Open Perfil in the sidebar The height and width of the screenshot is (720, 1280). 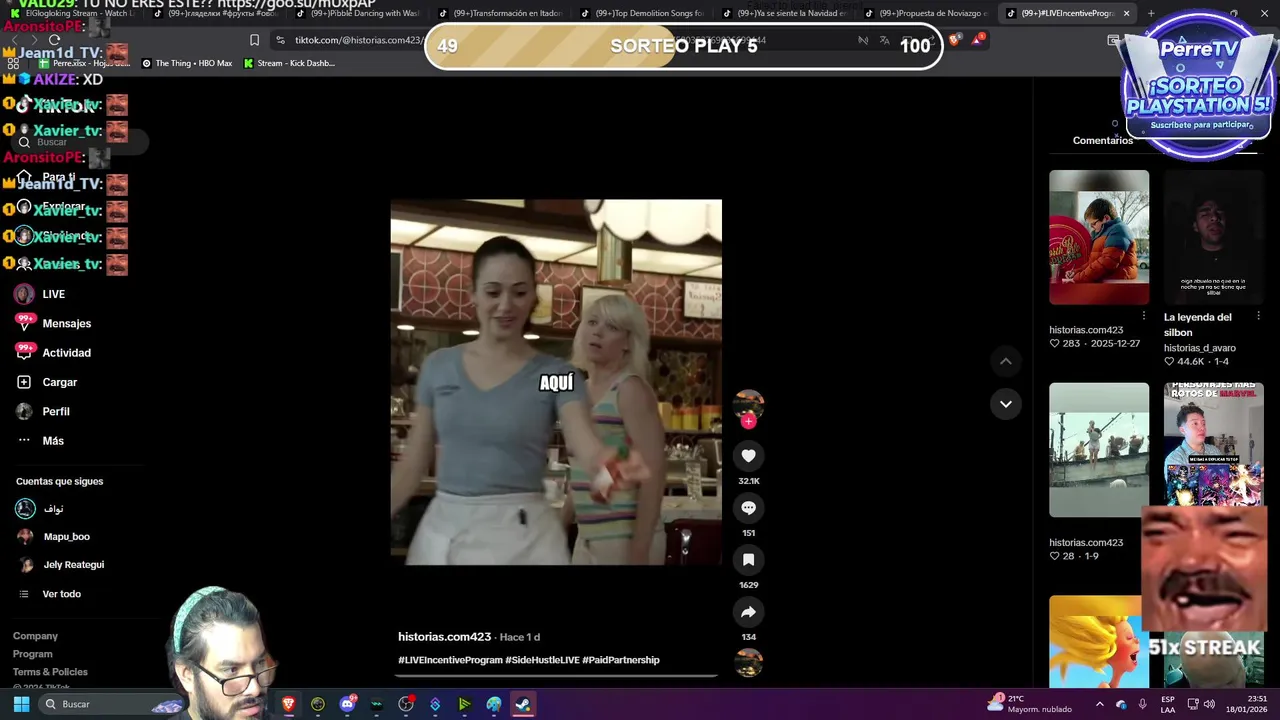point(56,411)
